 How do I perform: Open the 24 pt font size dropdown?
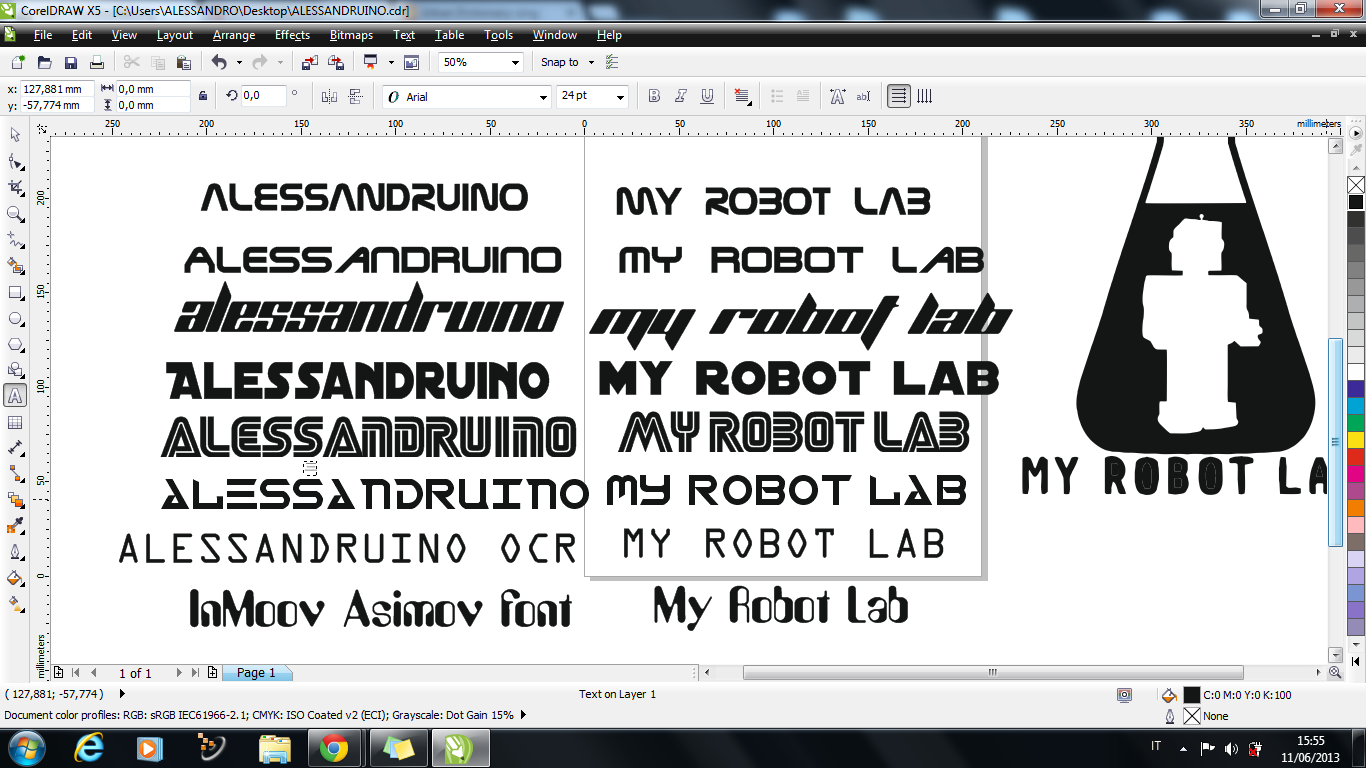click(x=620, y=97)
